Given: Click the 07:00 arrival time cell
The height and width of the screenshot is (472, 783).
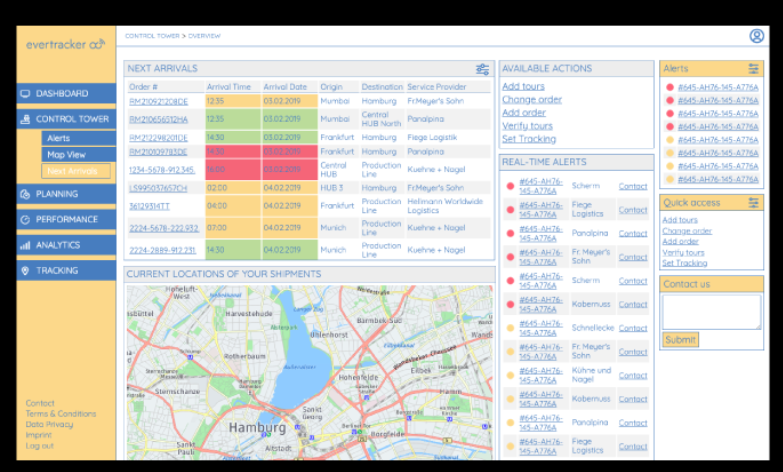Looking at the screenshot, I should pyautogui.click(x=233, y=228).
